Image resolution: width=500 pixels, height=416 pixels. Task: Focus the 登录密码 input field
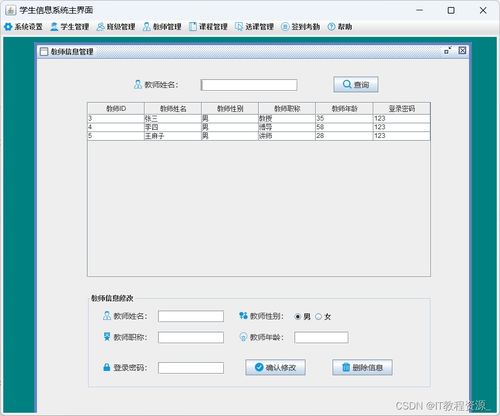click(191, 368)
